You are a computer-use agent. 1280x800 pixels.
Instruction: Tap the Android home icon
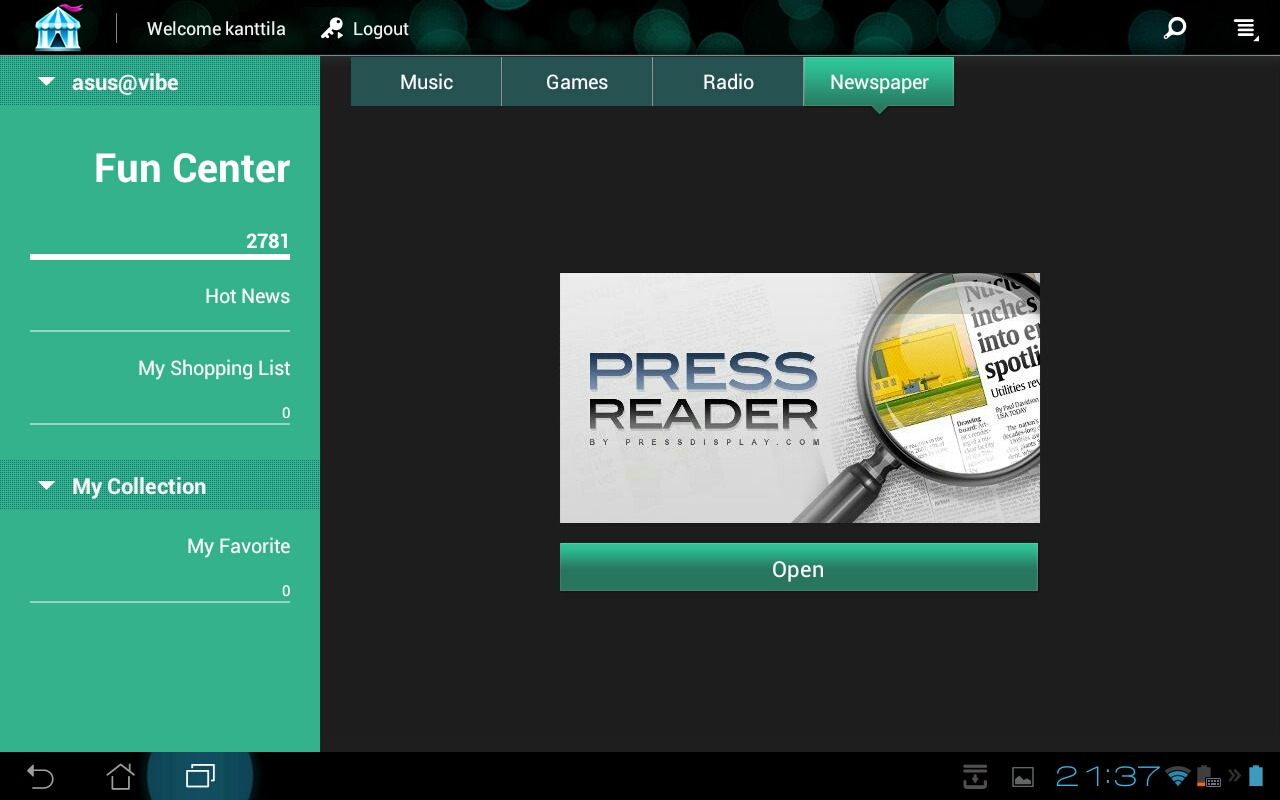pyautogui.click(x=120, y=776)
